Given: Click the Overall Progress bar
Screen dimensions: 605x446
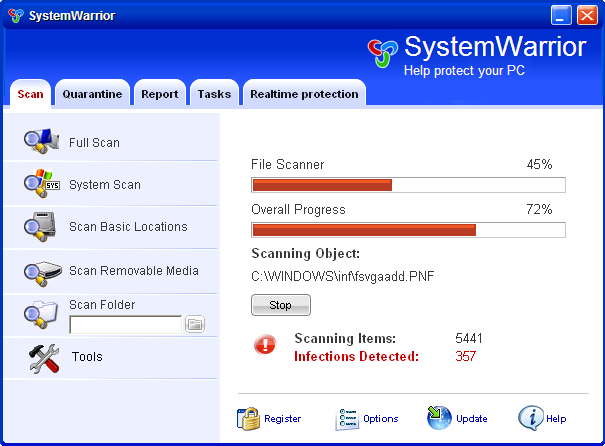Looking at the screenshot, I should coord(408,230).
